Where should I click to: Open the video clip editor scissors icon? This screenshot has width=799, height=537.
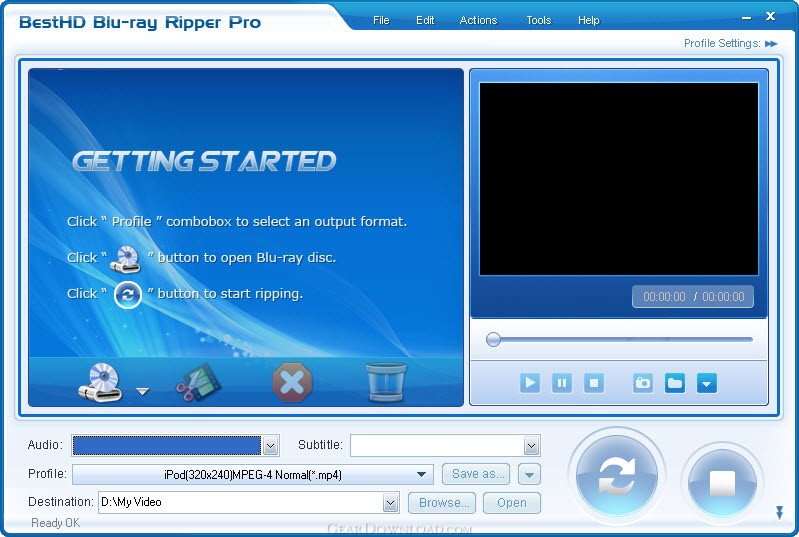[x=198, y=382]
